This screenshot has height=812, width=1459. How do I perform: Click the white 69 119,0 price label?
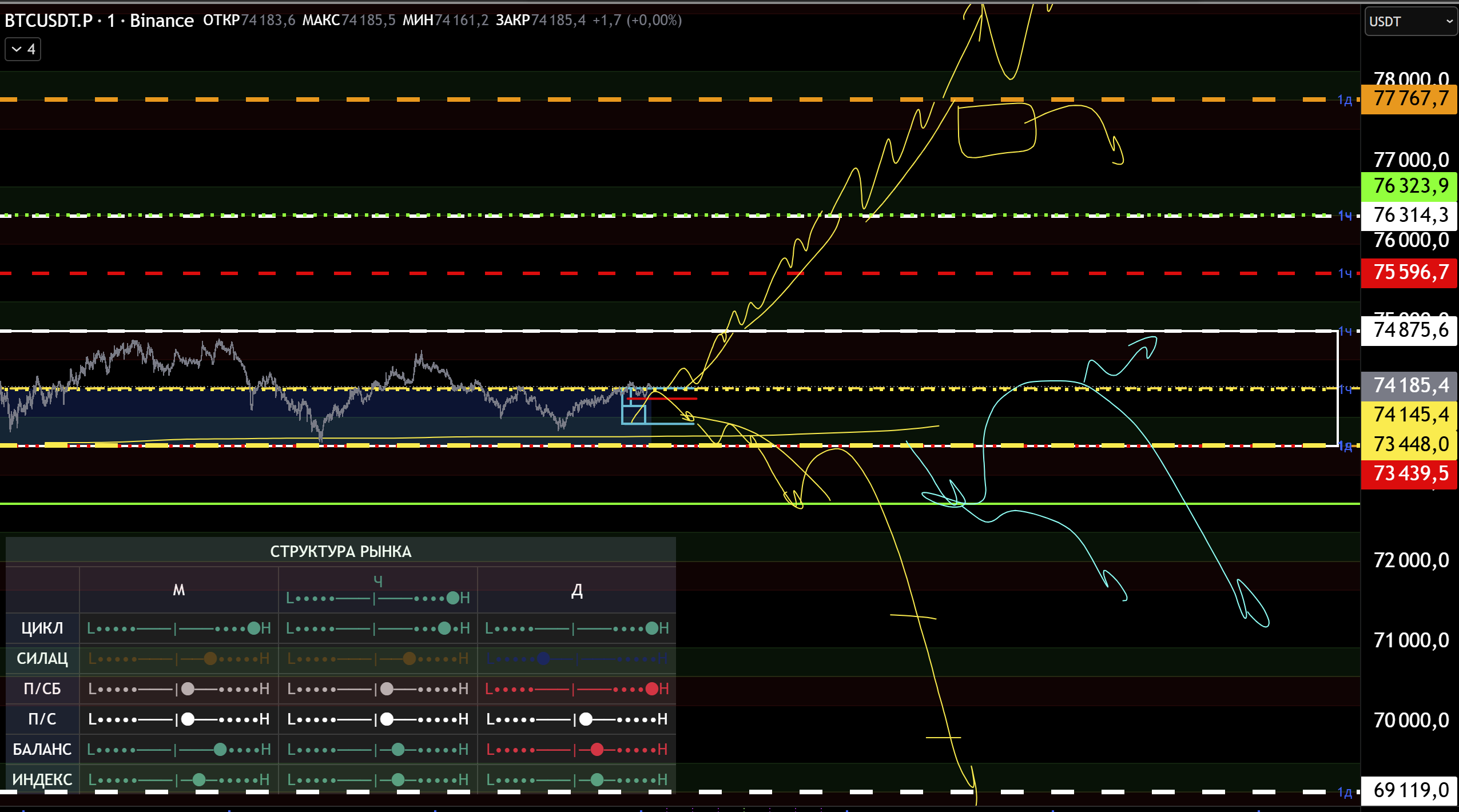pos(1409,791)
